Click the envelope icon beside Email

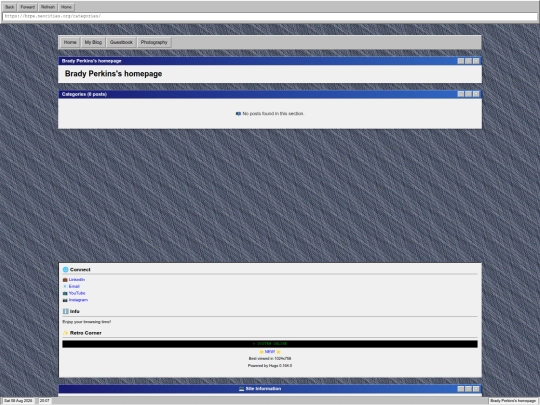click(x=65, y=287)
